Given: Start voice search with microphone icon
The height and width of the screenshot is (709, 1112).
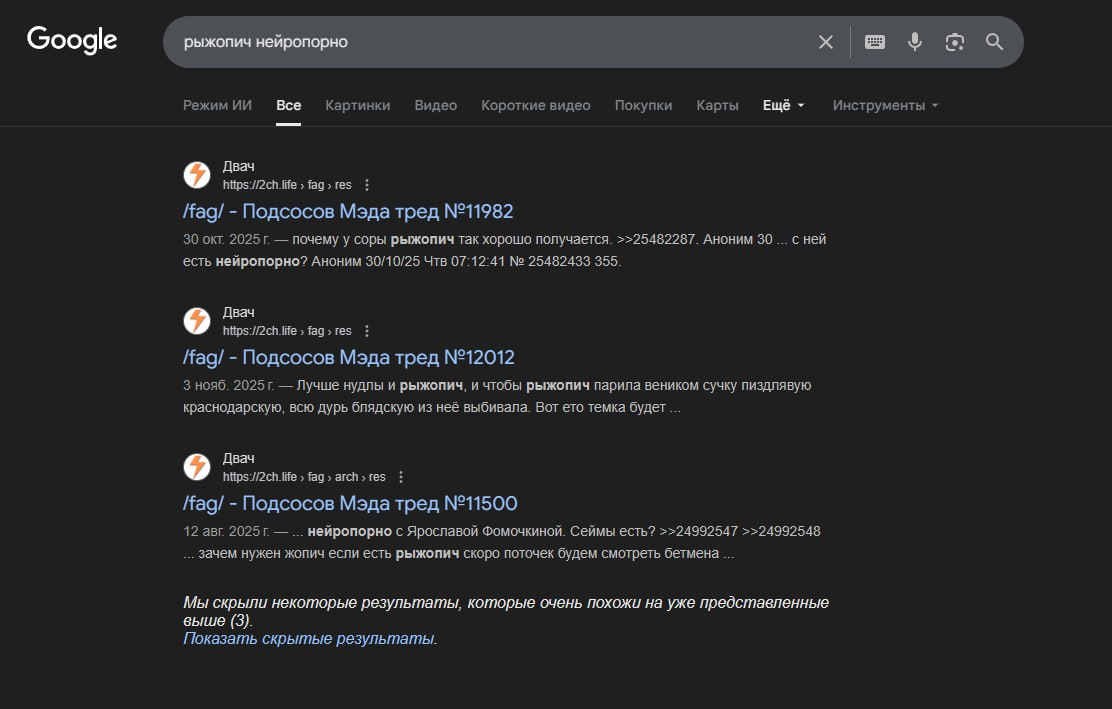Looking at the screenshot, I should [x=915, y=42].
